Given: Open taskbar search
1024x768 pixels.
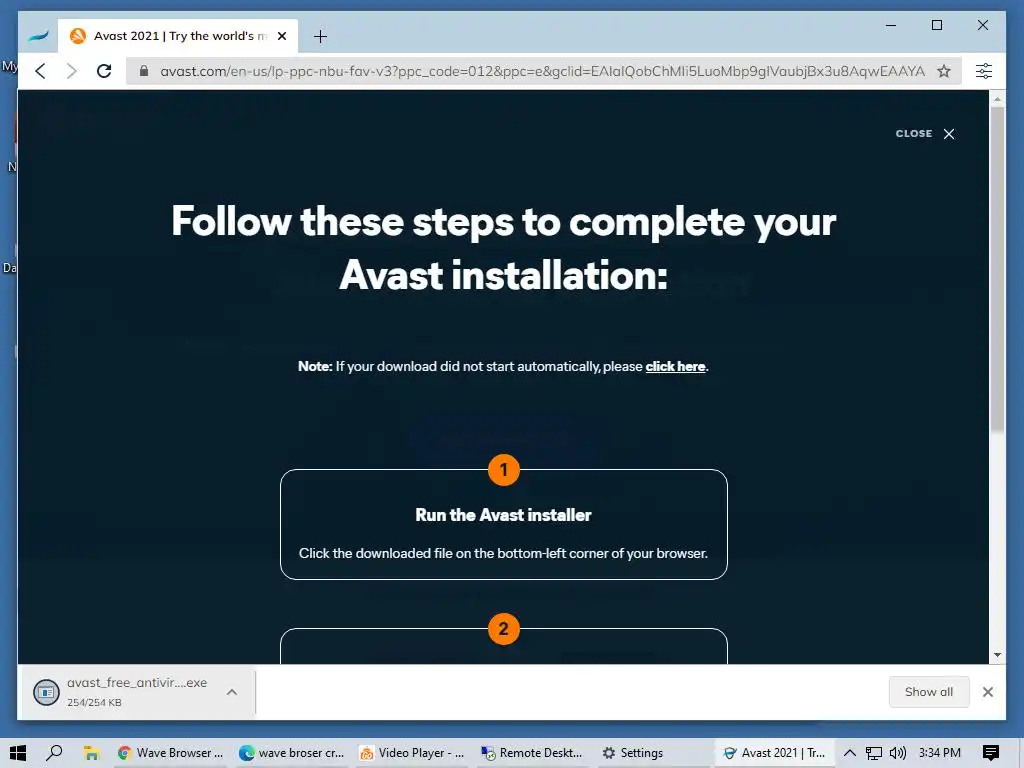Looking at the screenshot, I should 54,753.
